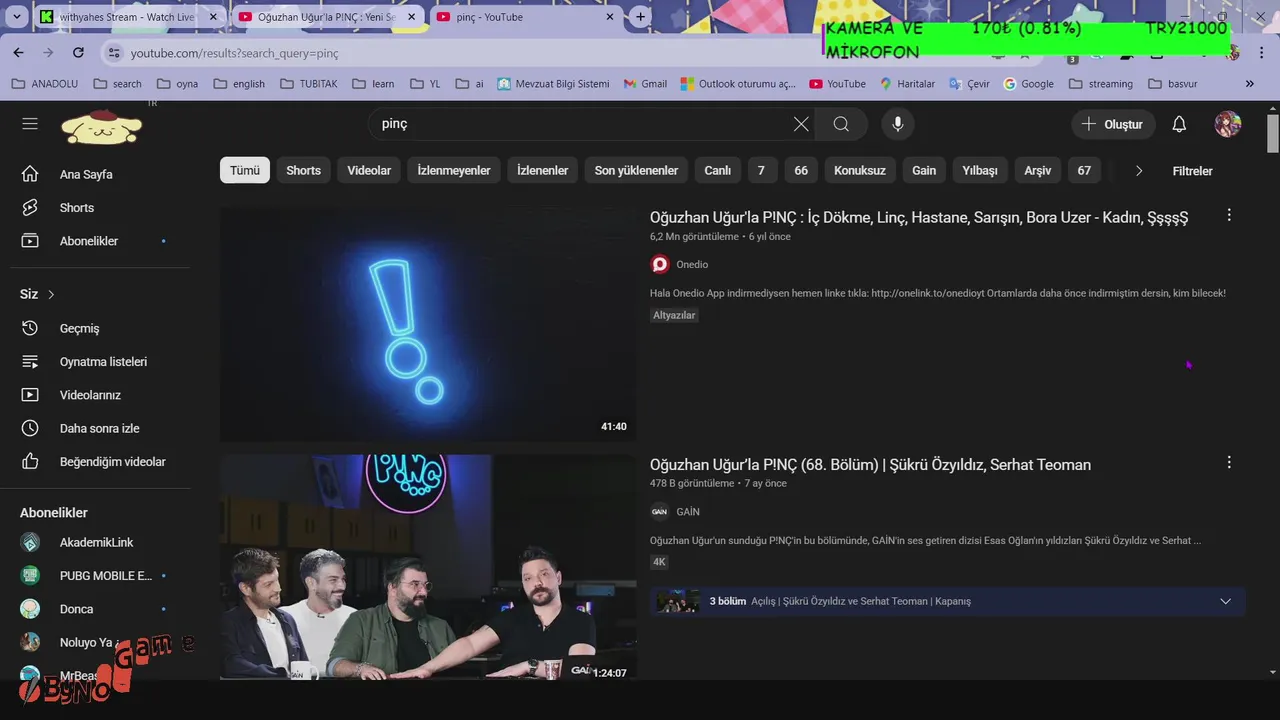Select the Son yüklenenler filter chip
1280x720 pixels.
point(636,170)
